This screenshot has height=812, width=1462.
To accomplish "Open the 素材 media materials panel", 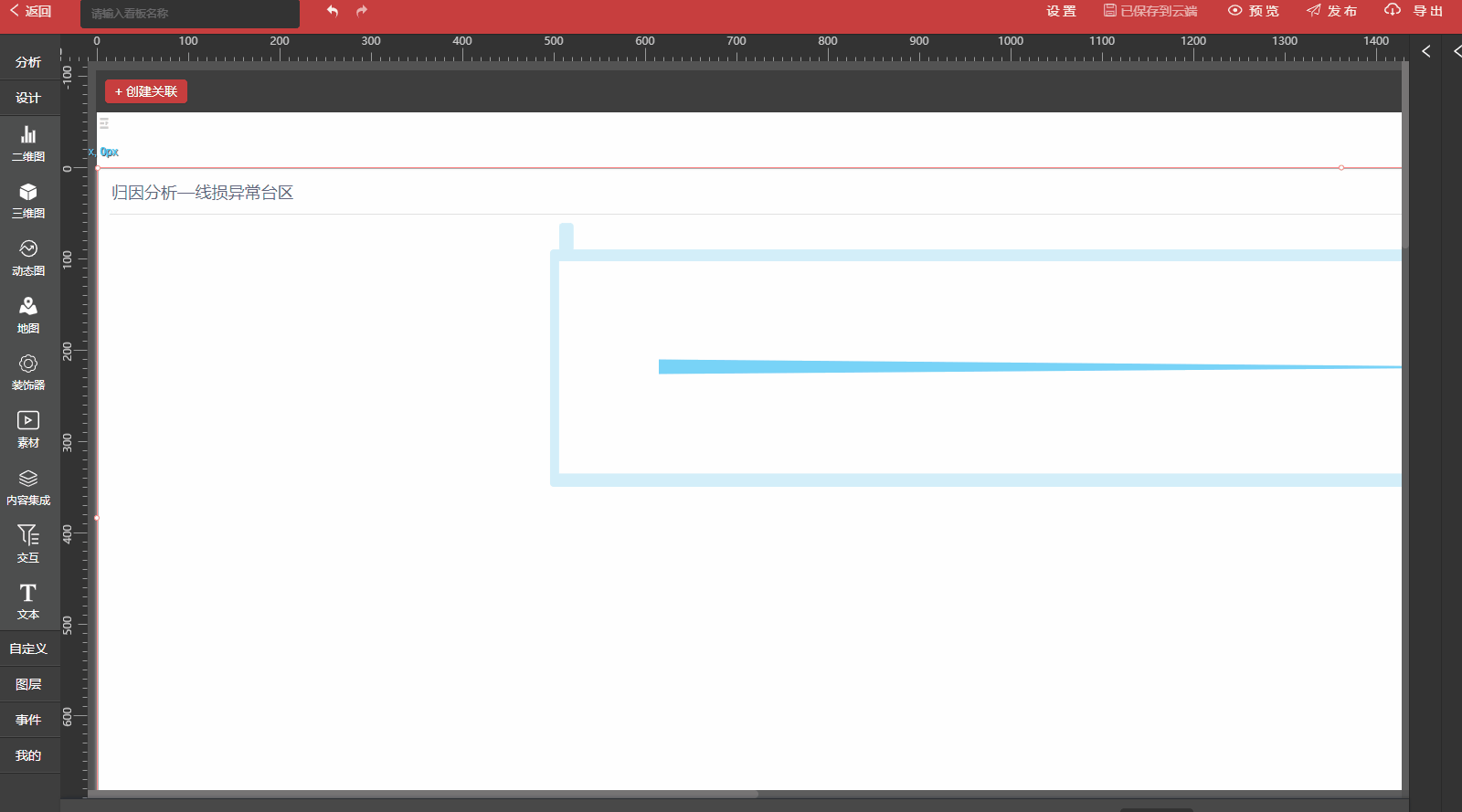I will [x=28, y=429].
